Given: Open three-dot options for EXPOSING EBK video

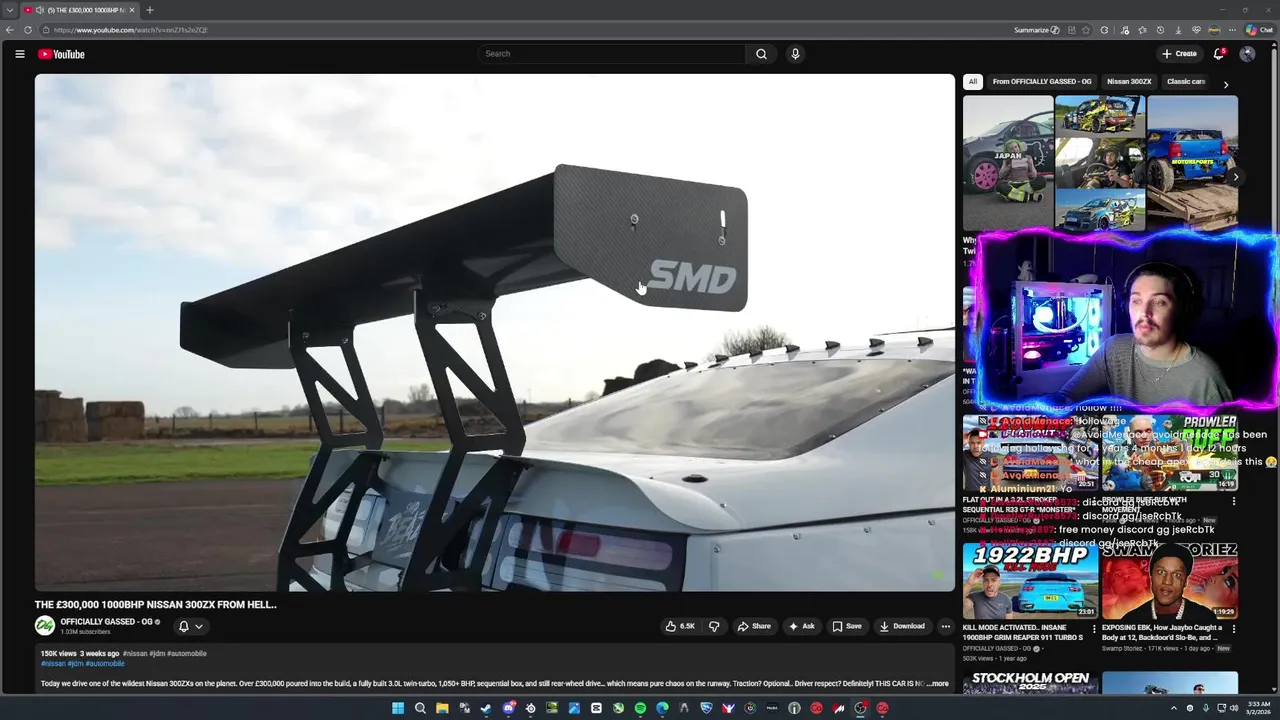Looking at the screenshot, I should tap(1233, 629).
